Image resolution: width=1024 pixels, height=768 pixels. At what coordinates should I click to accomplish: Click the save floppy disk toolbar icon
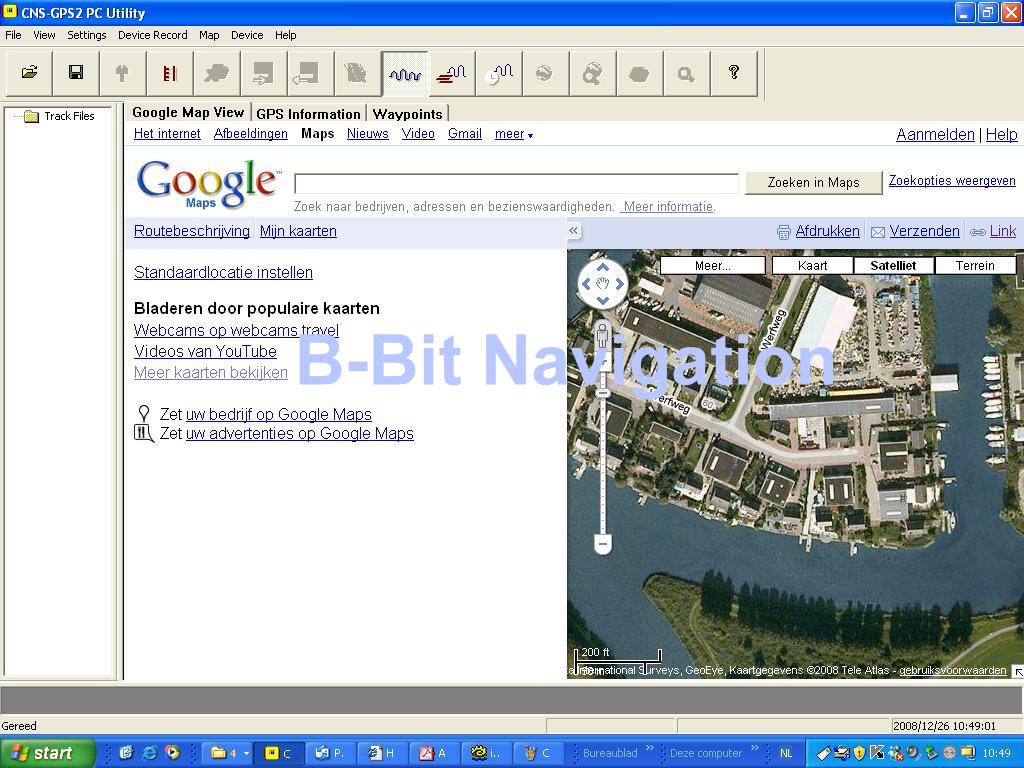[x=76, y=73]
